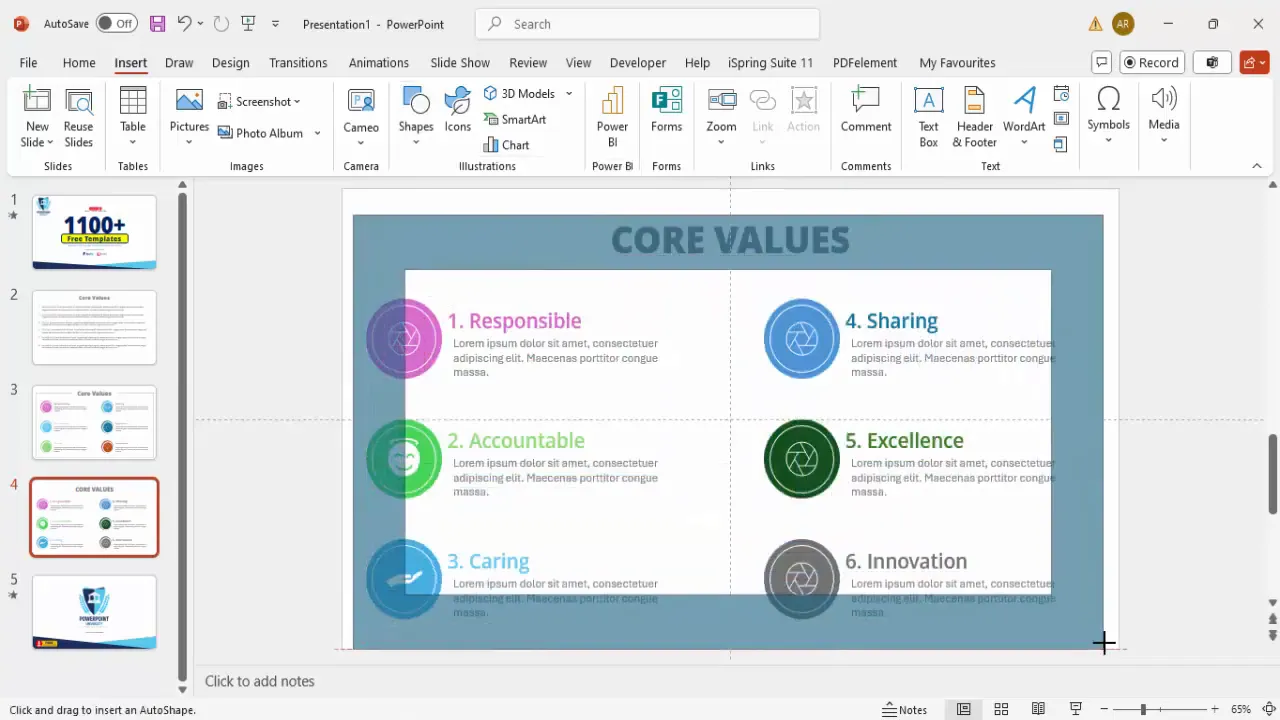Start Slide Show from status bar
Image resolution: width=1280 pixels, height=720 pixels.
[x=1076, y=709]
